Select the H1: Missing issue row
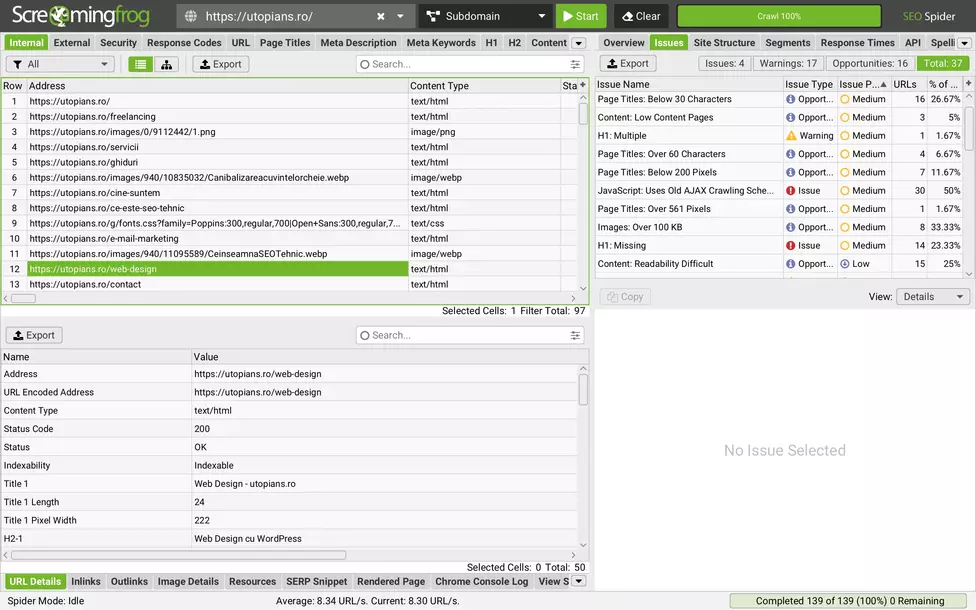 [x=779, y=245]
